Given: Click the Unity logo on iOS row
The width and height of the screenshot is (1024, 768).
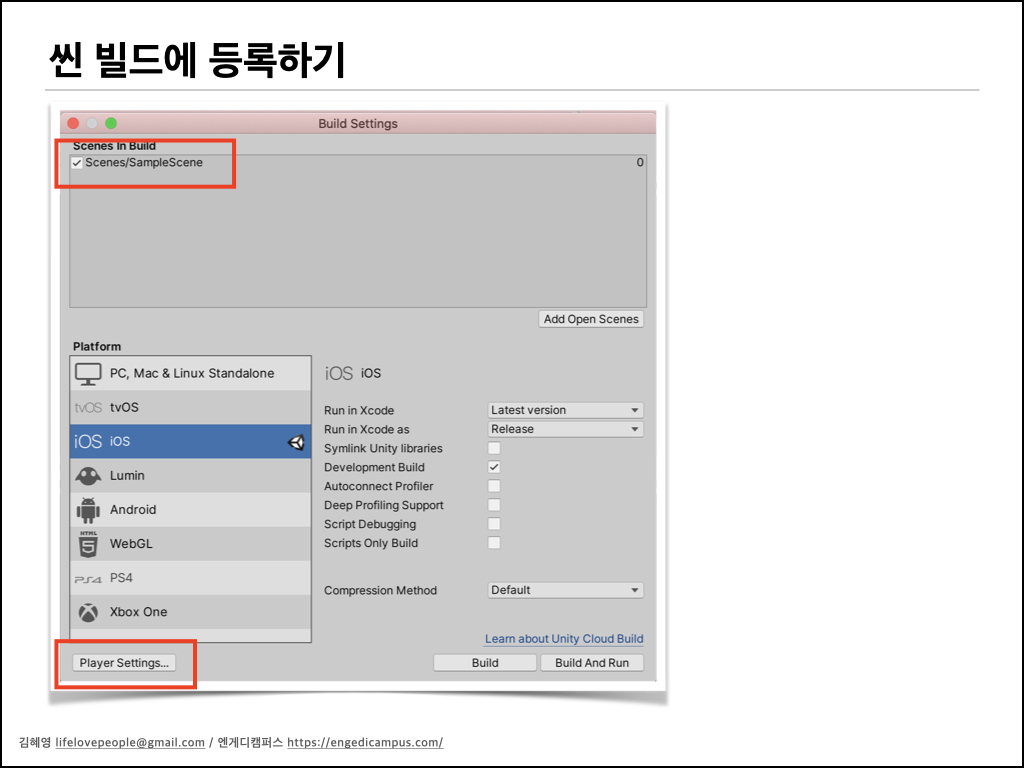Looking at the screenshot, I should (296, 442).
